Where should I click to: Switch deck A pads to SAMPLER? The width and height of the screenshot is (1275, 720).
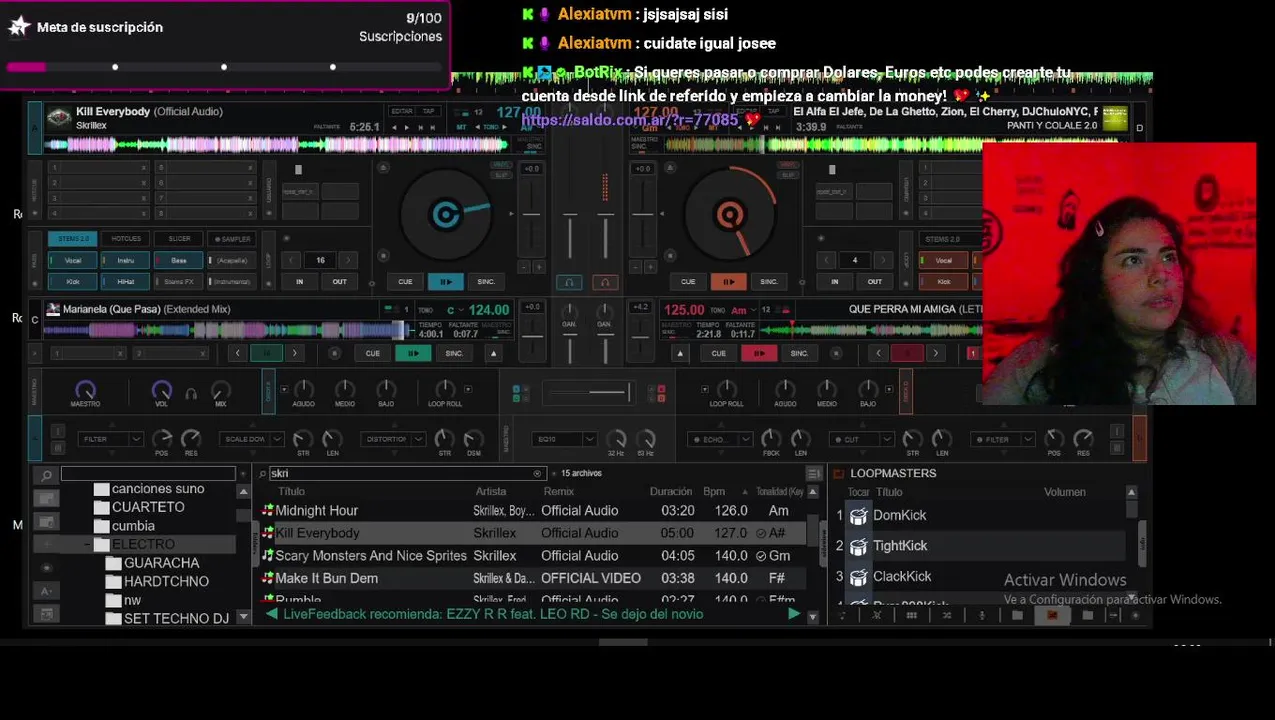(x=231, y=239)
